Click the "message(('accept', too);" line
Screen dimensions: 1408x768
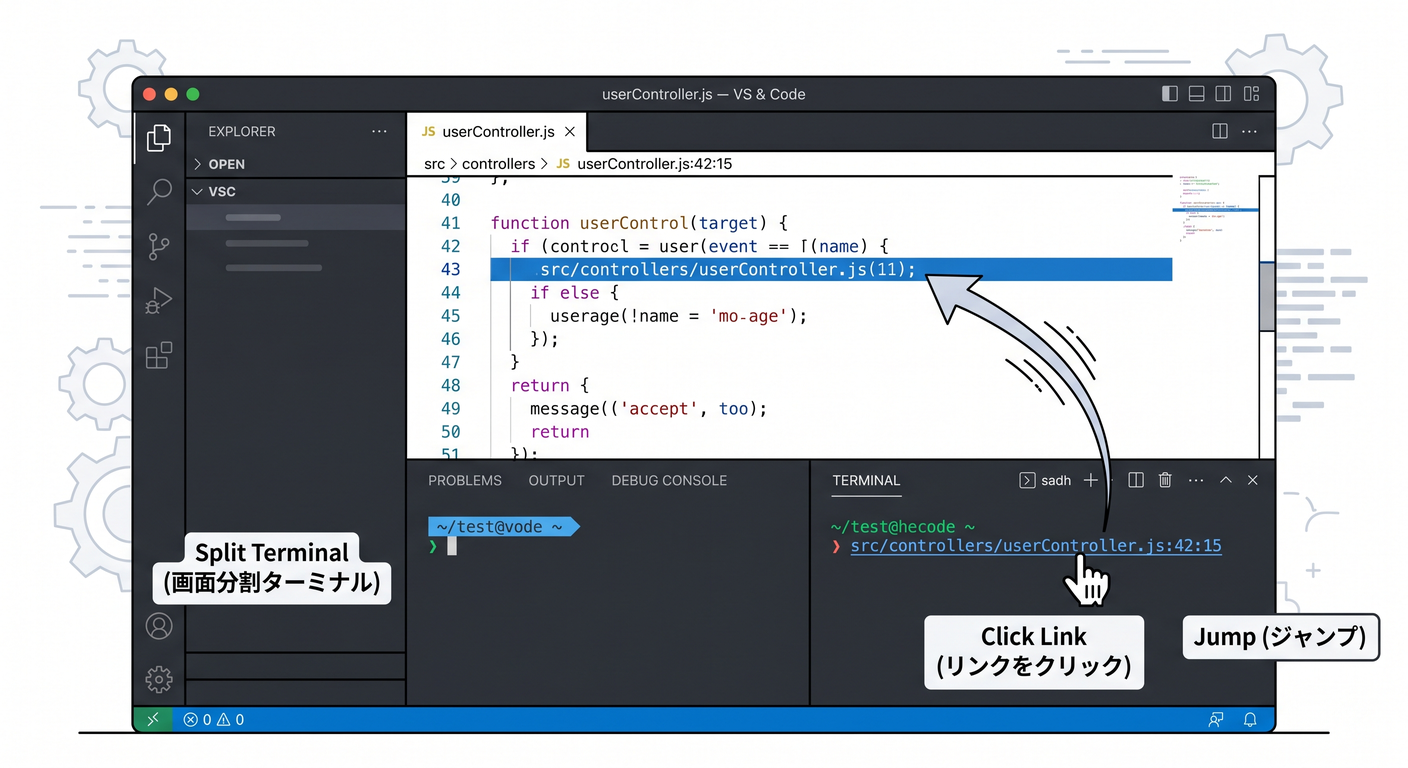648,408
